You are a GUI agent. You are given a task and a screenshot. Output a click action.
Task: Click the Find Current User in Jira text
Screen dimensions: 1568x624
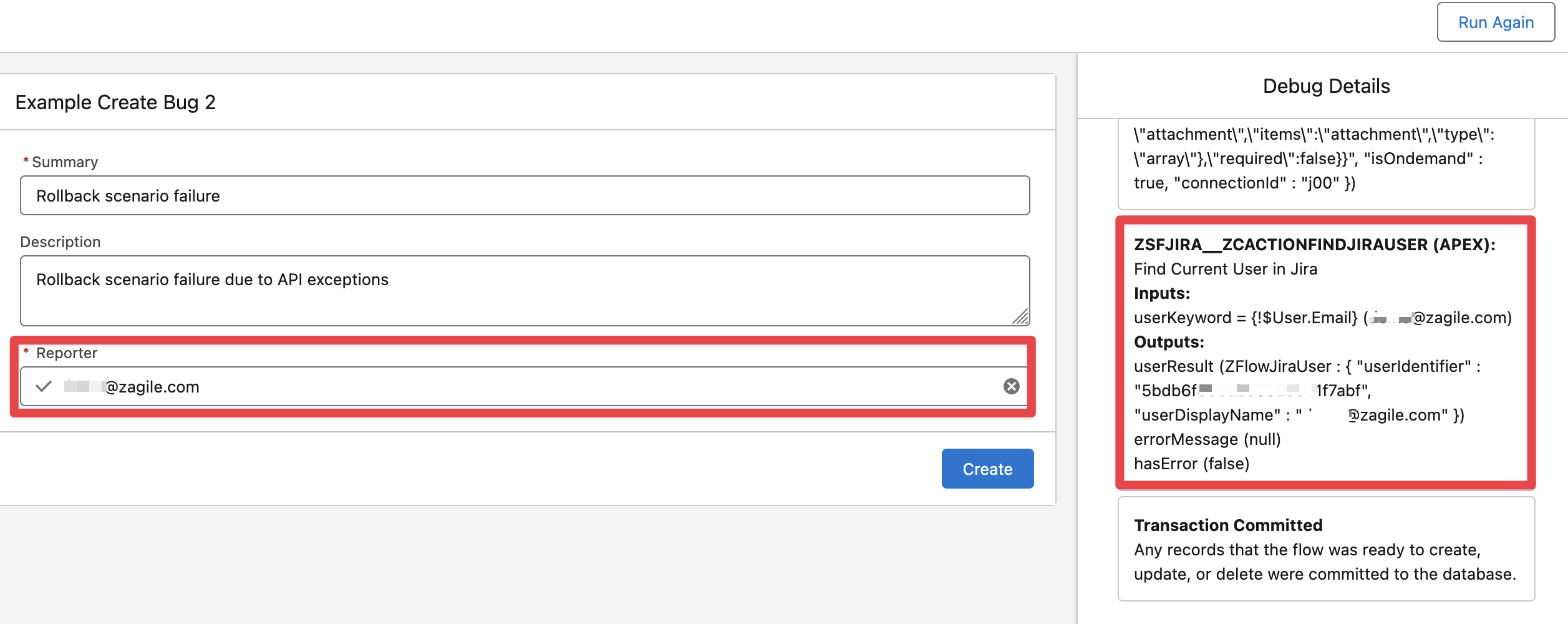click(x=1225, y=269)
